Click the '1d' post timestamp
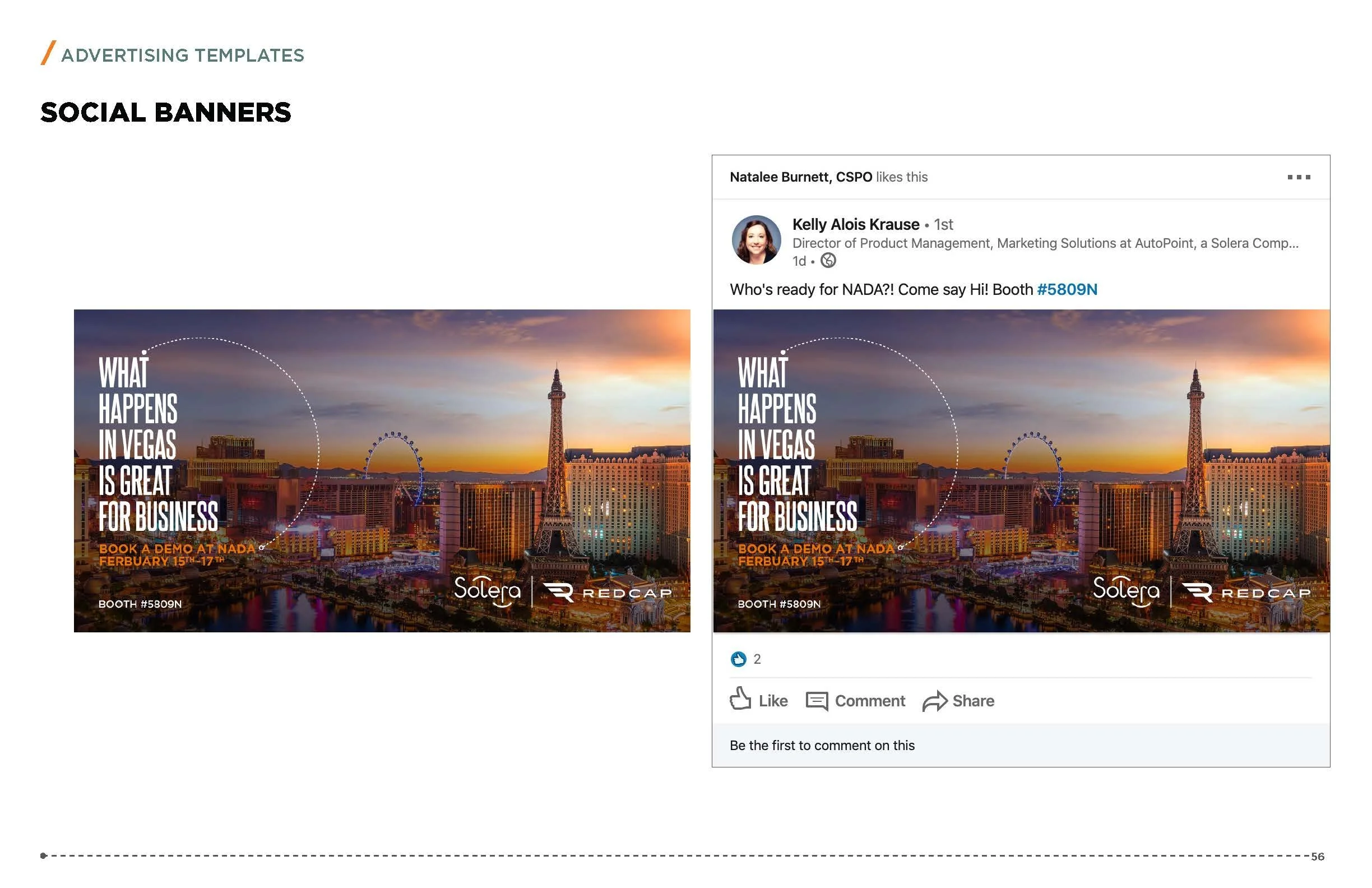1372x888 pixels. click(x=799, y=261)
